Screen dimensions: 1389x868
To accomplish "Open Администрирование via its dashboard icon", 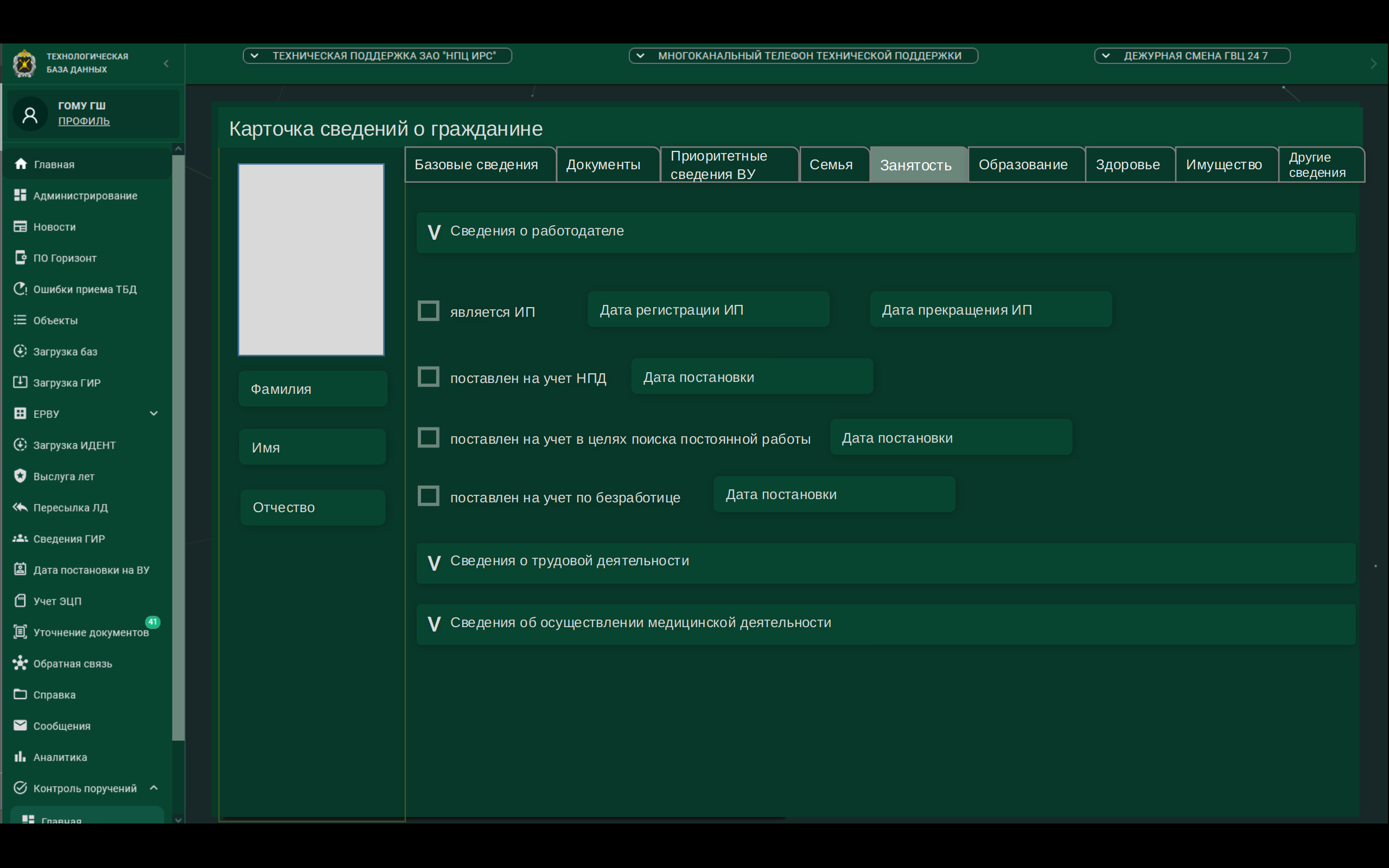I will click(21, 195).
